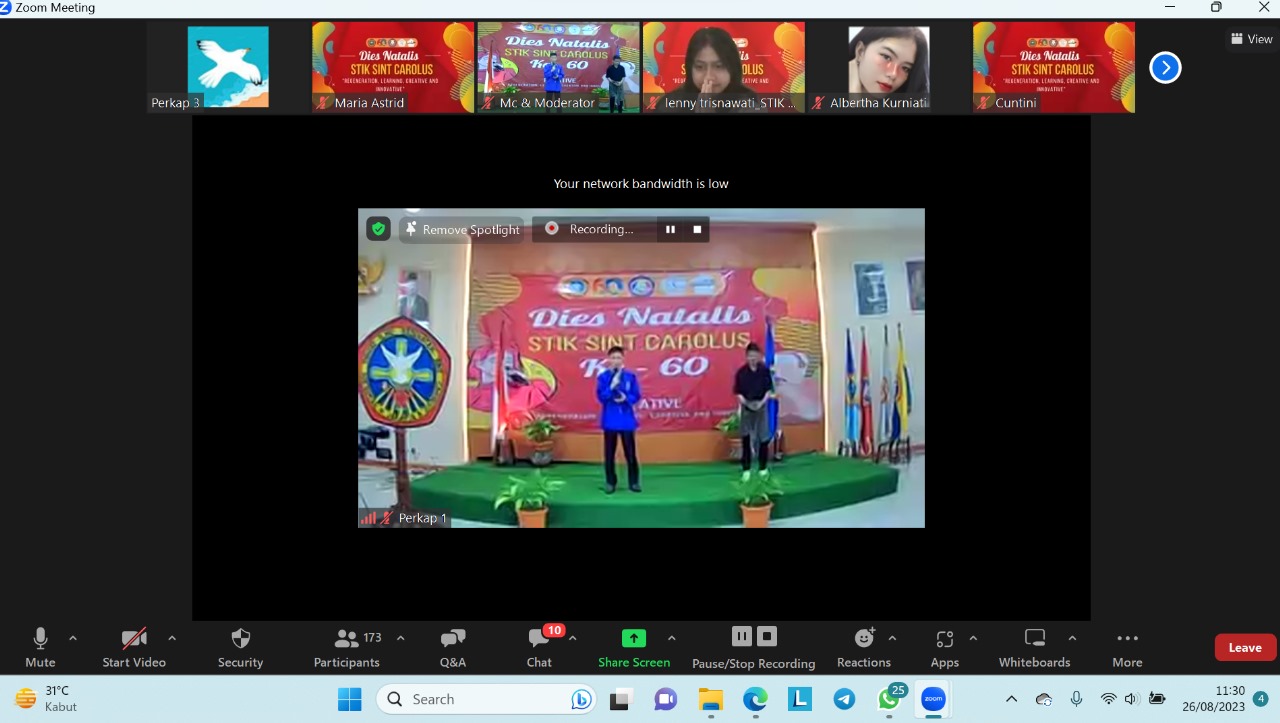The width and height of the screenshot is (1280, 723).
Task: Open the Whiteboards tool
Action: (1034, 639)
